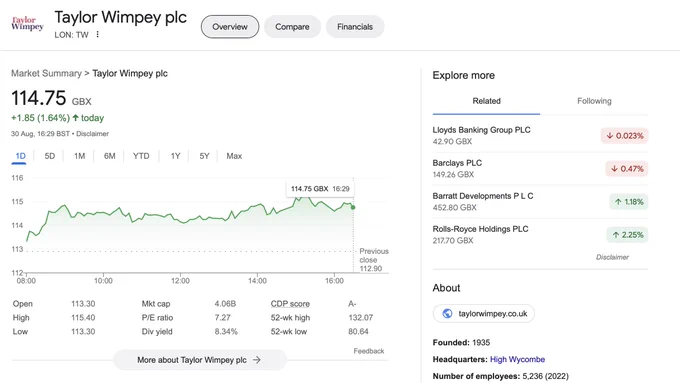The height and width of the screenshot is (383, 680).
Task: Click the Taylor Wimpey logo
Action: [27, 23]
